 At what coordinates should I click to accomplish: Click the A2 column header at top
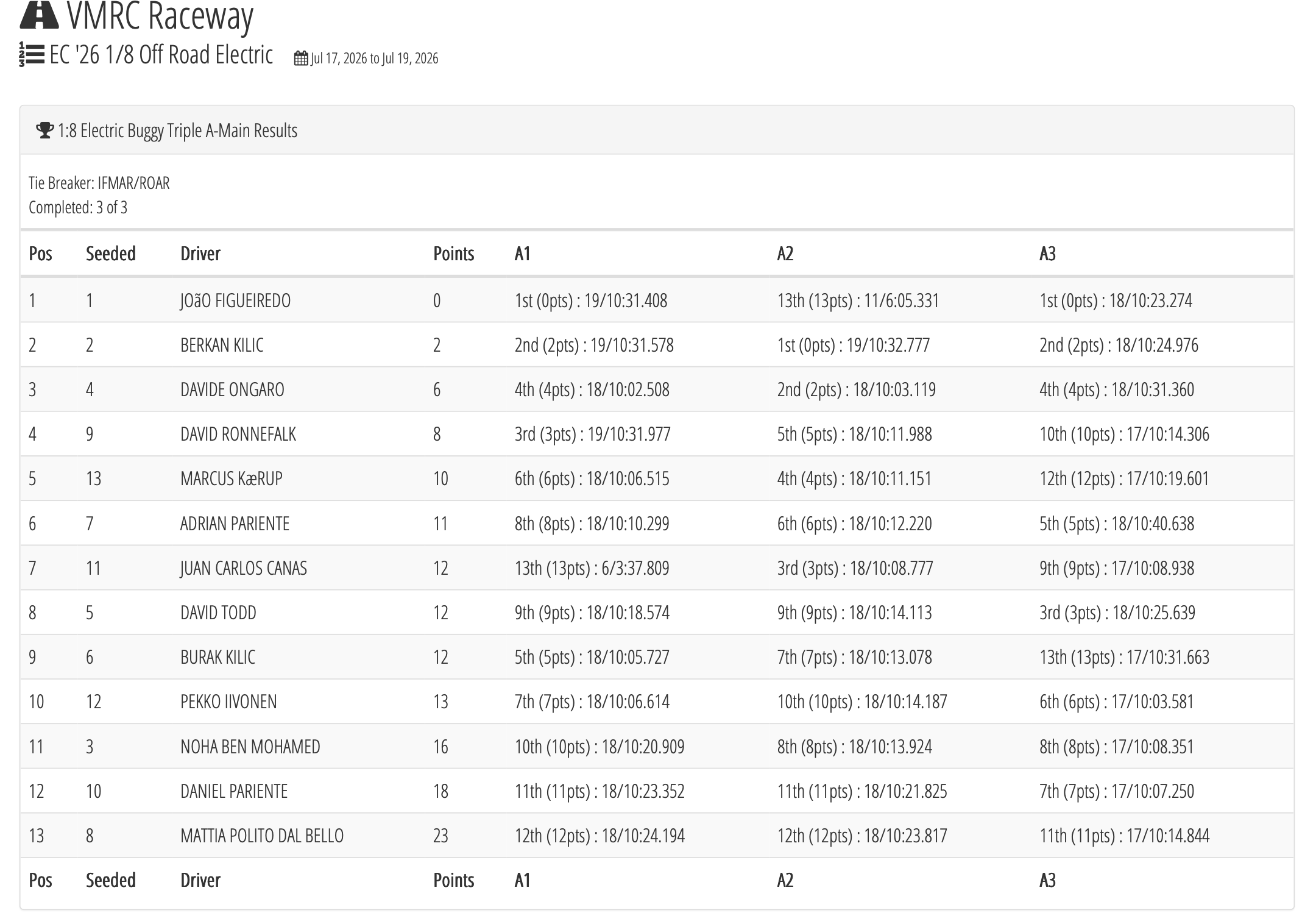click(785, 254)
